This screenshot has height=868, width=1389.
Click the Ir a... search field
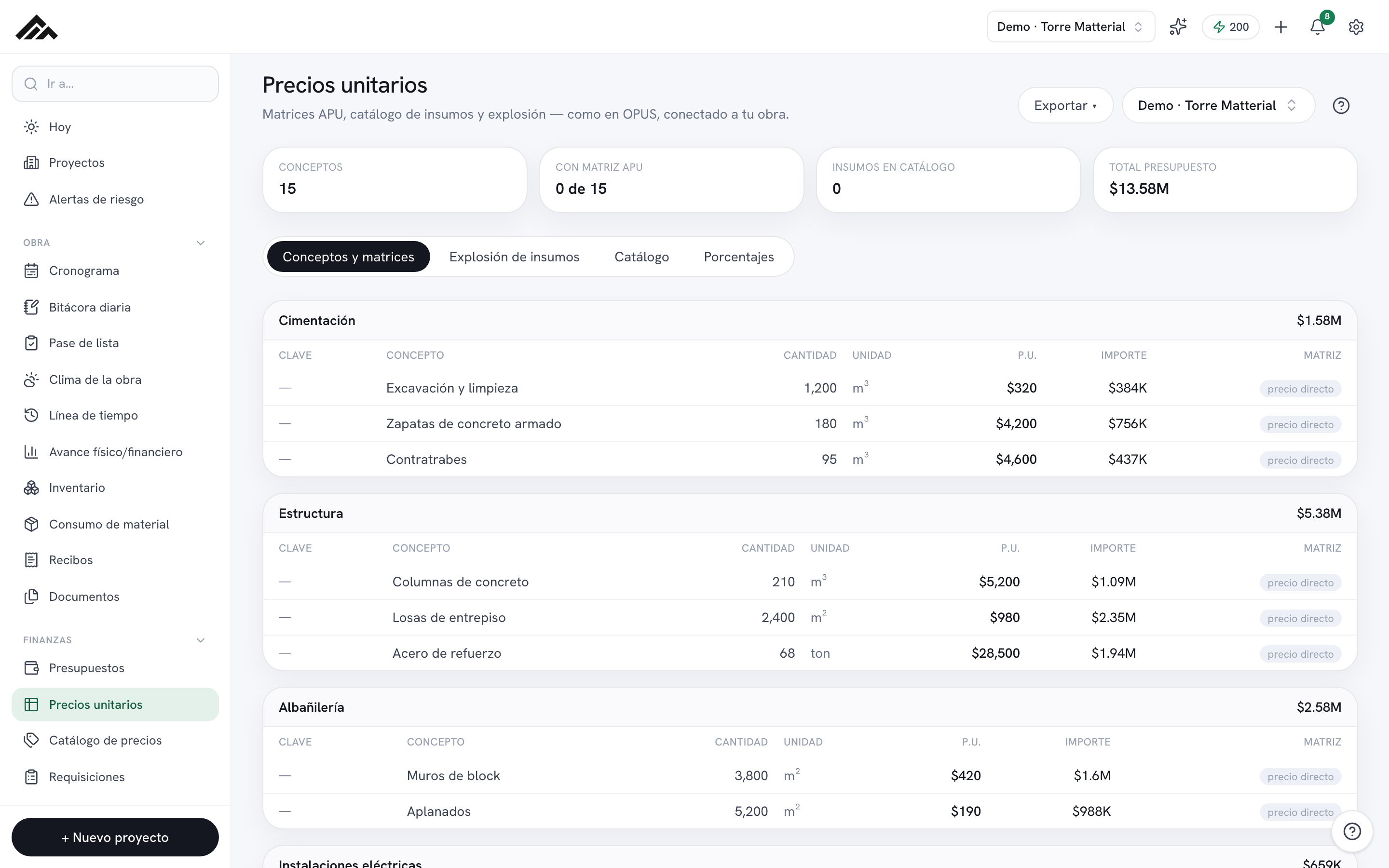point(115,84)
